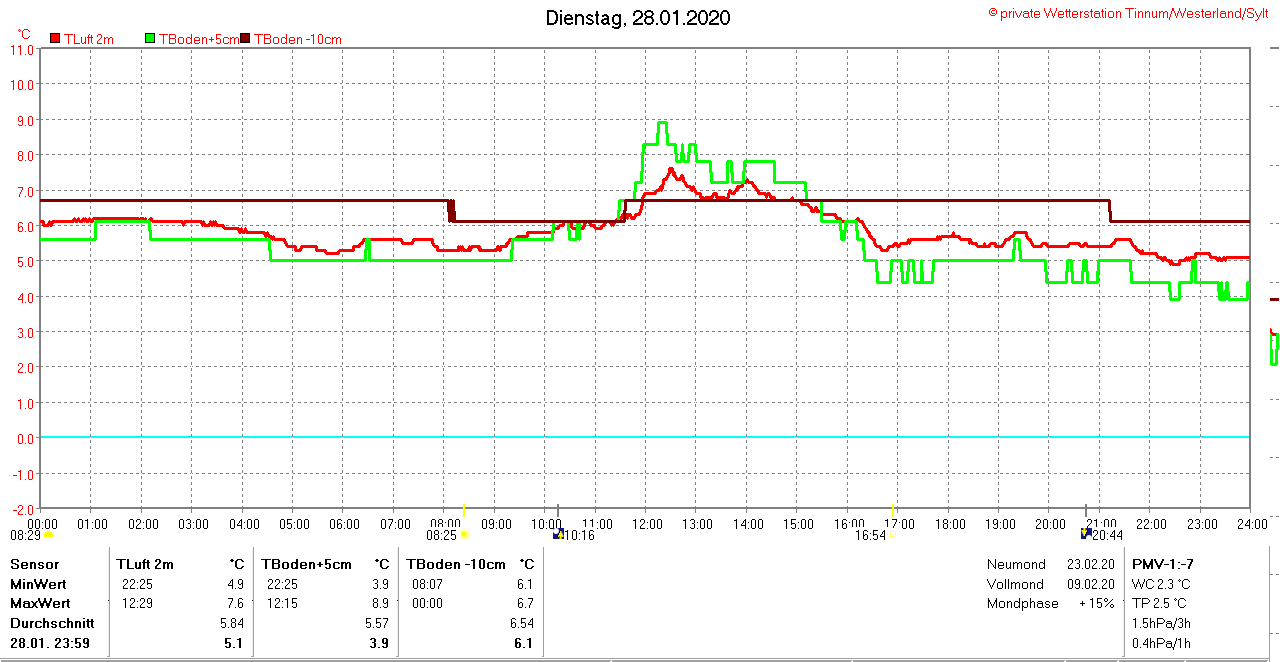The width and height of the screenshot is (1280, 662).
Task: Select the TBoden+5cm legend label
Action: pyautogui.click(x=198, y=39)
